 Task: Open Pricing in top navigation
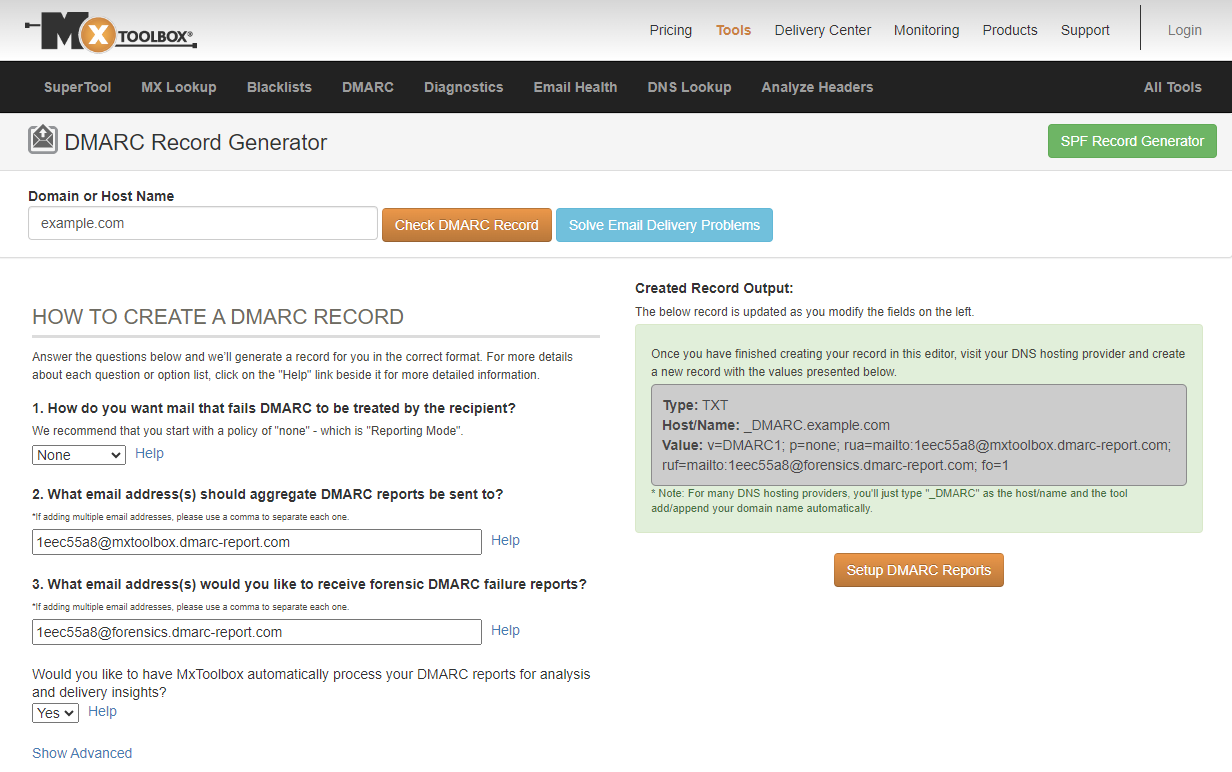pos(671,30)
